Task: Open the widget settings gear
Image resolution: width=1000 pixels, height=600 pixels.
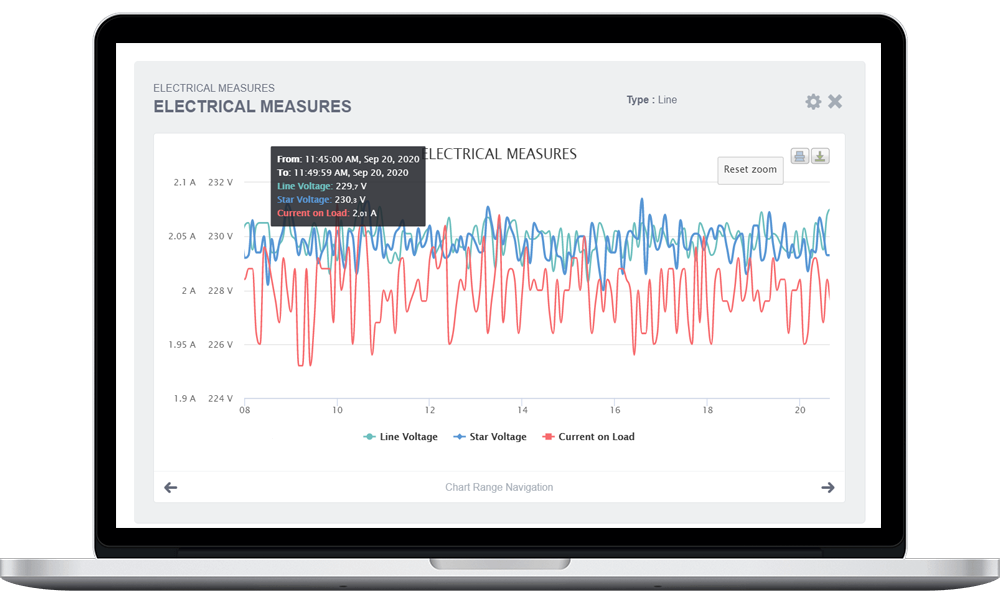Action: click(x=813, y=102)
